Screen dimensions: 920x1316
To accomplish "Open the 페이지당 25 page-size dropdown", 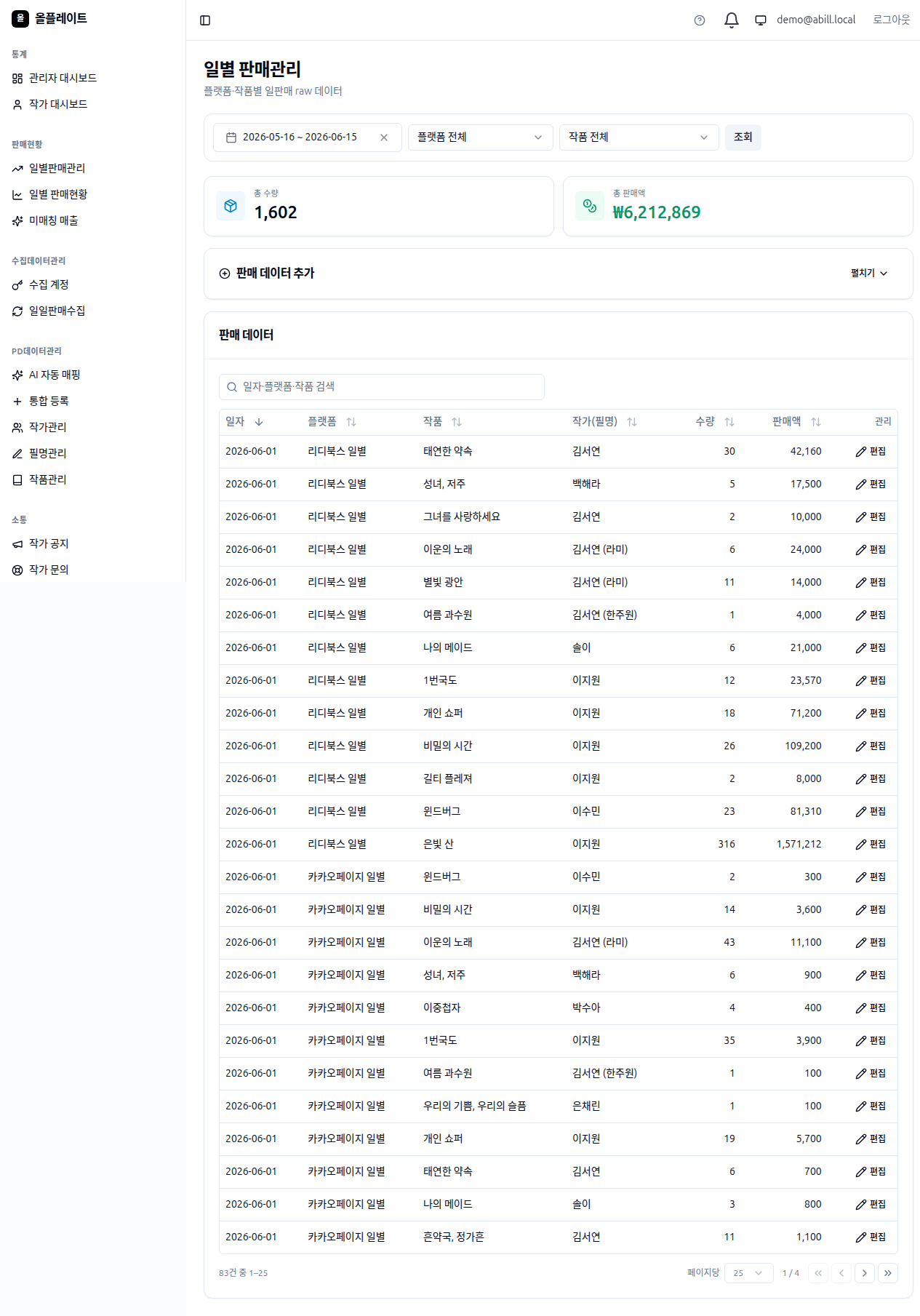I will 748,1273.
